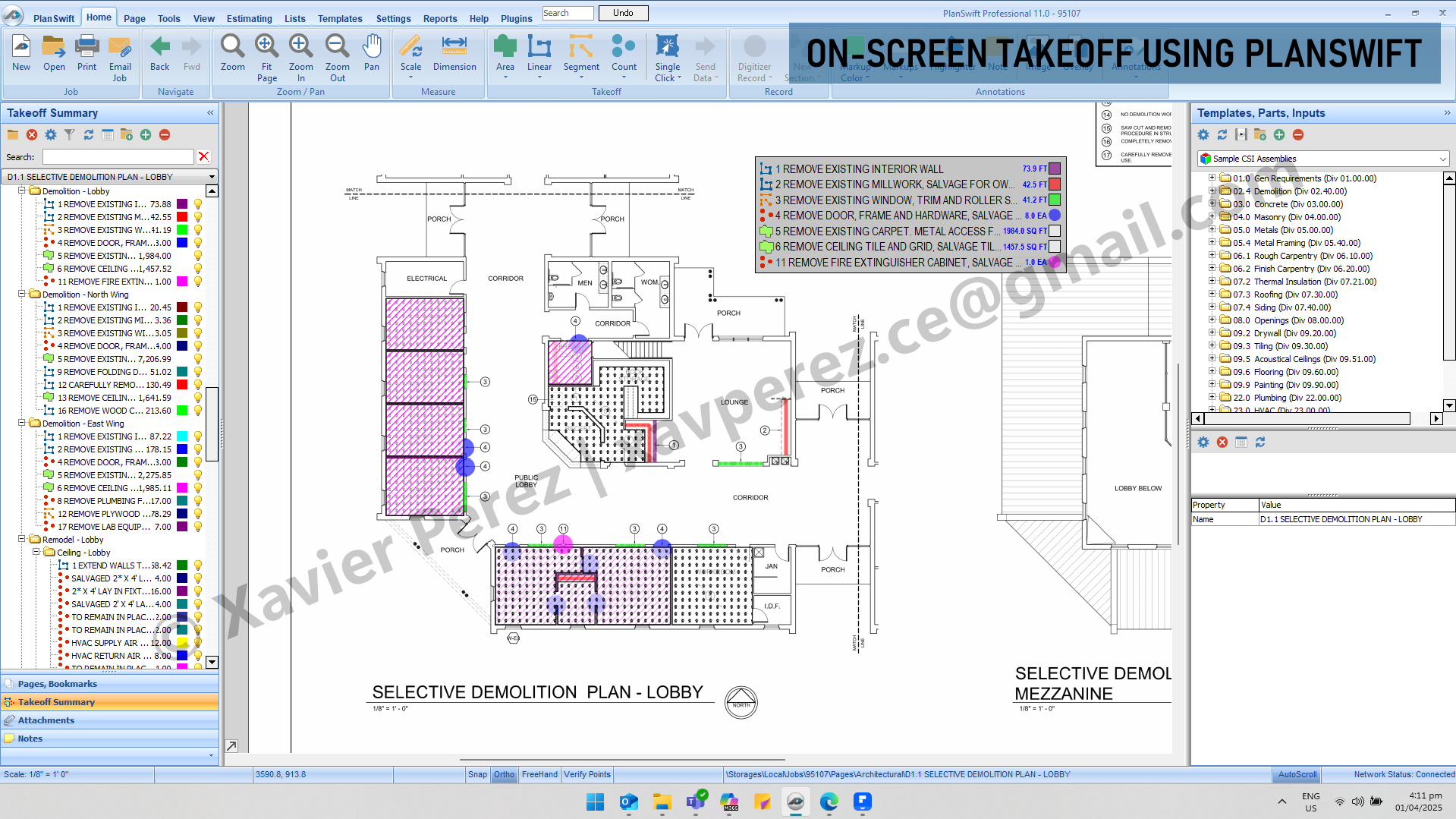Toggle visibility bulb for 1 EXTEND WALLS T...38.42
This screenshot has width=1456, height=819.
click(x=198, y=565)
